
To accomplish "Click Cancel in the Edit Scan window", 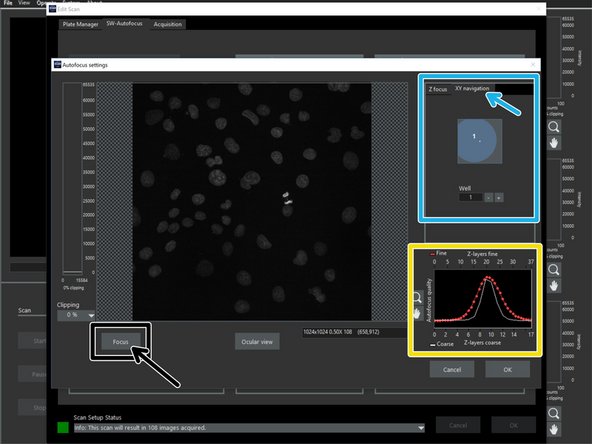I will (458, 426).
